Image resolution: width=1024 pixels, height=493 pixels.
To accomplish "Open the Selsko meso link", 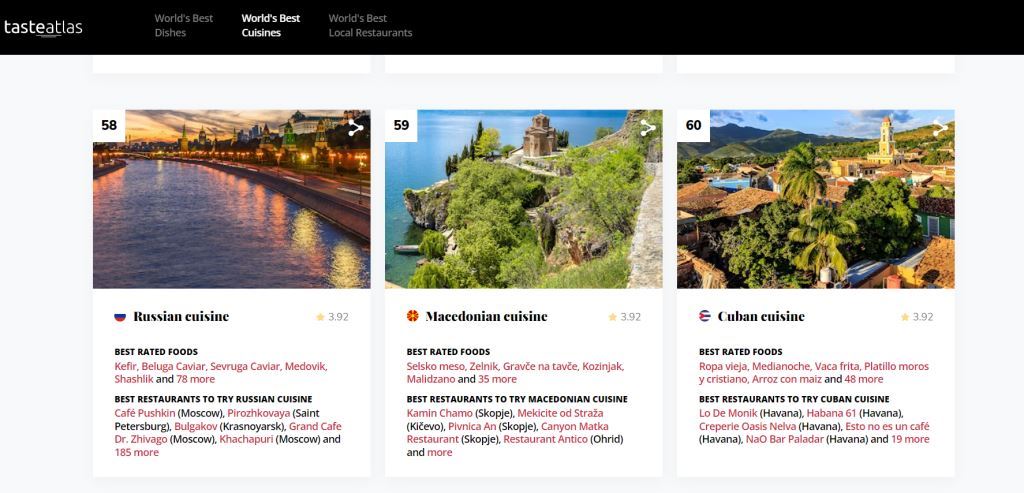I will 436,366.
